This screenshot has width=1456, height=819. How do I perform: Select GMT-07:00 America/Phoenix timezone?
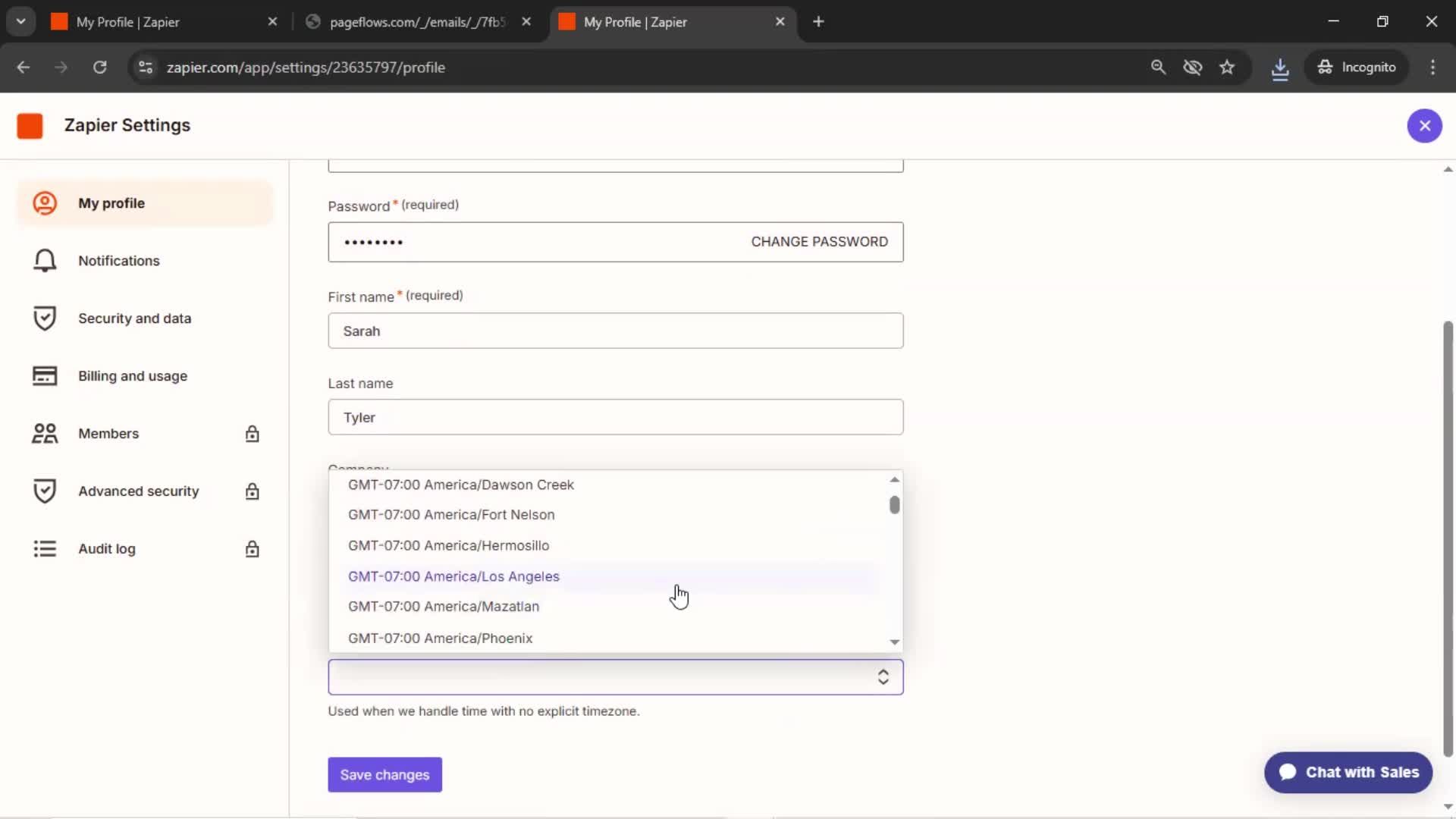pyautogui.click(x=608, y=639)
